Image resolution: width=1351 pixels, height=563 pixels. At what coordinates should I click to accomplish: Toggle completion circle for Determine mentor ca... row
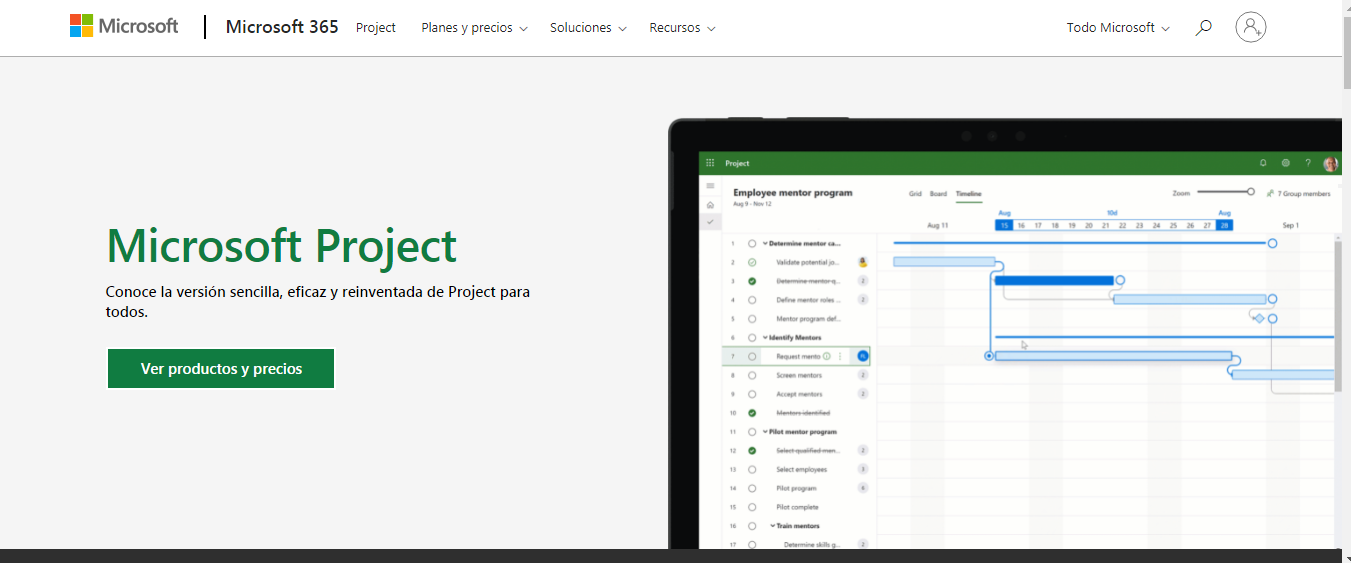(x=752, y=243)
